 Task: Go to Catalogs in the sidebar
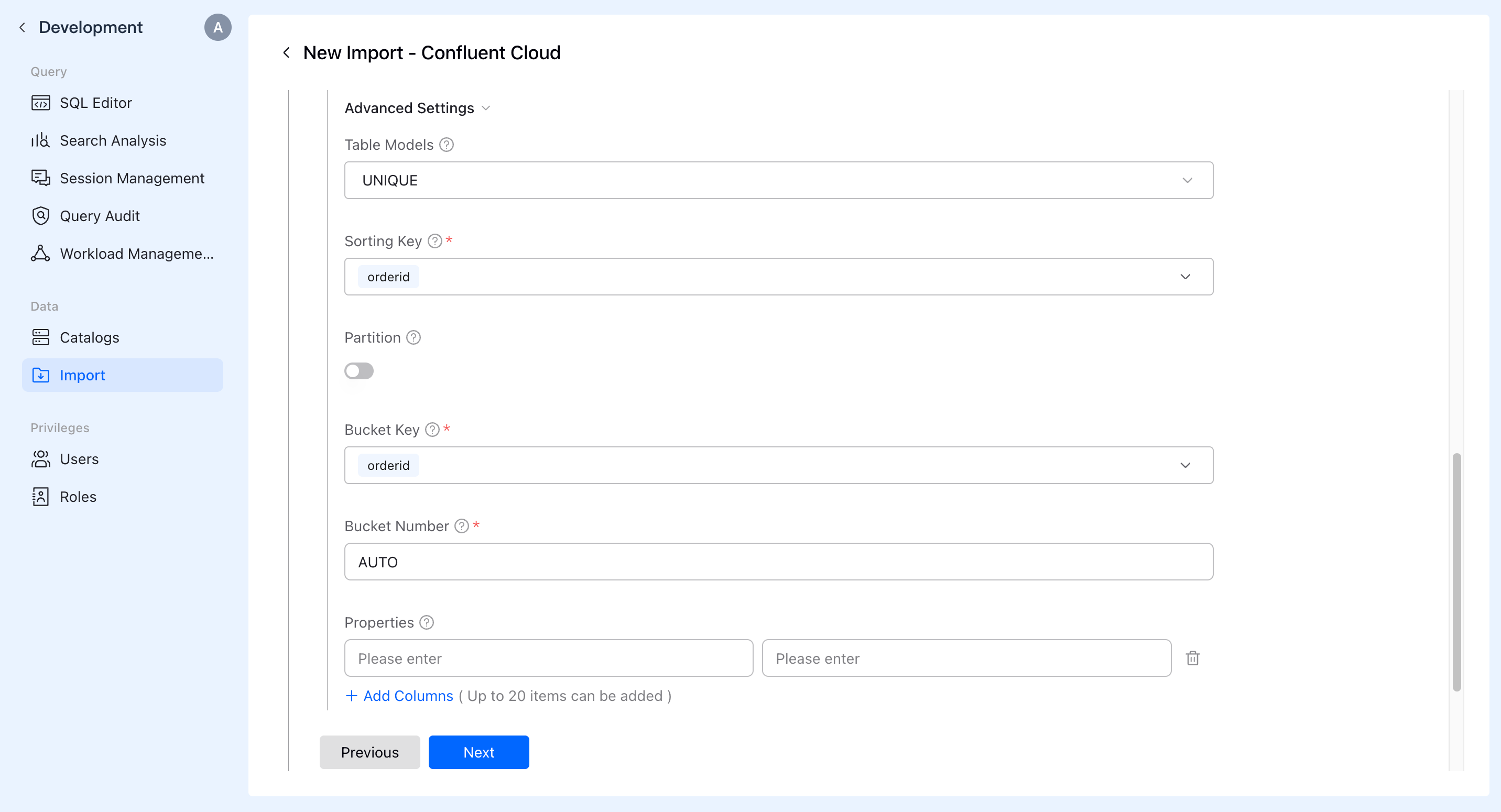(89, 338)
